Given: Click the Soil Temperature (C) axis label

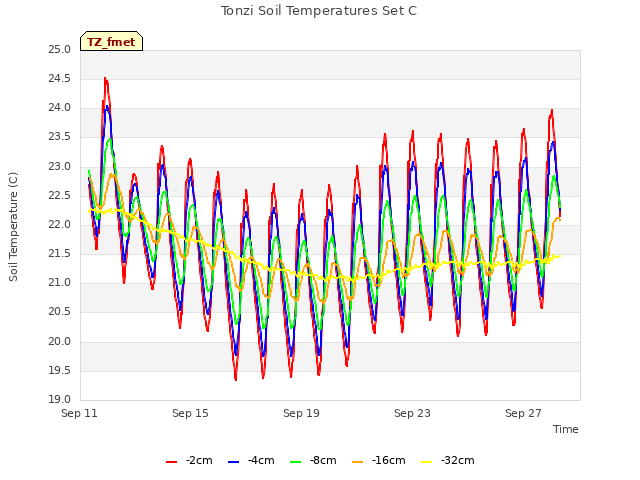Looking at the screenshot, I should click(x=13, y=227).
